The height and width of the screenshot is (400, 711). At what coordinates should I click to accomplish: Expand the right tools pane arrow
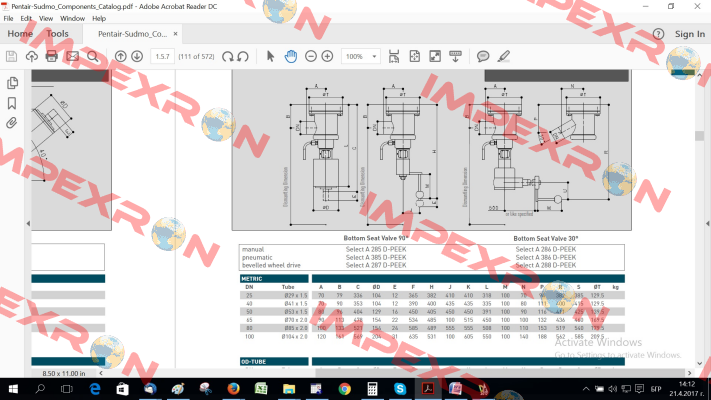tap(707, 223)
